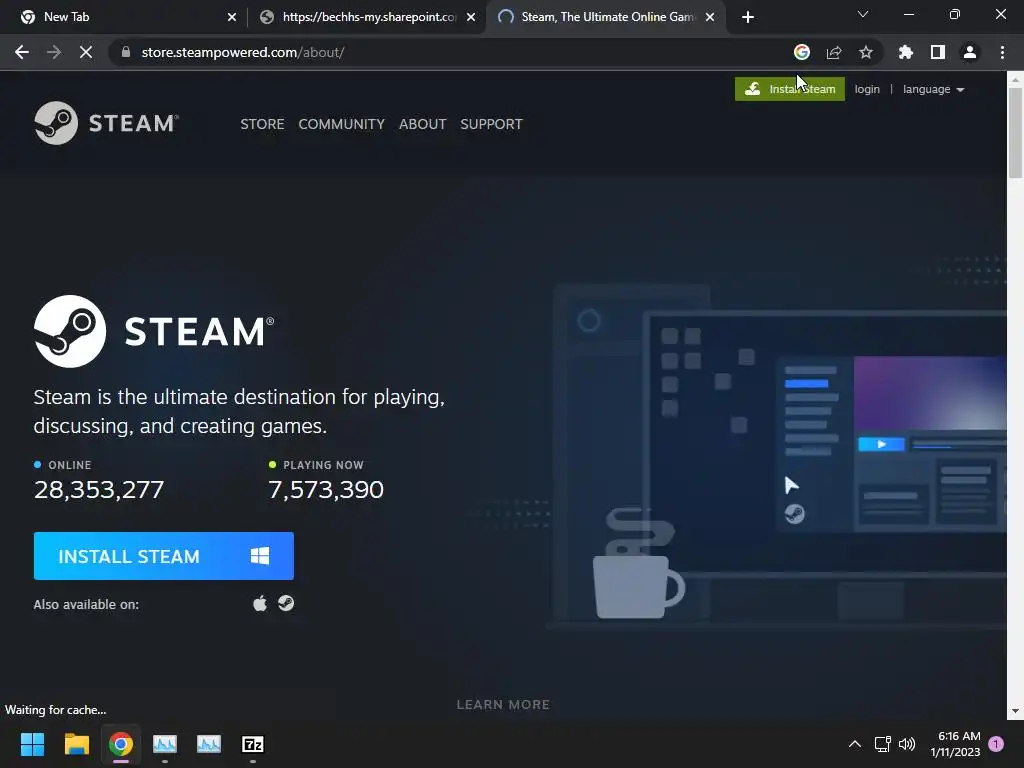Click the Chrome taskbar icon

click(121, 744)
